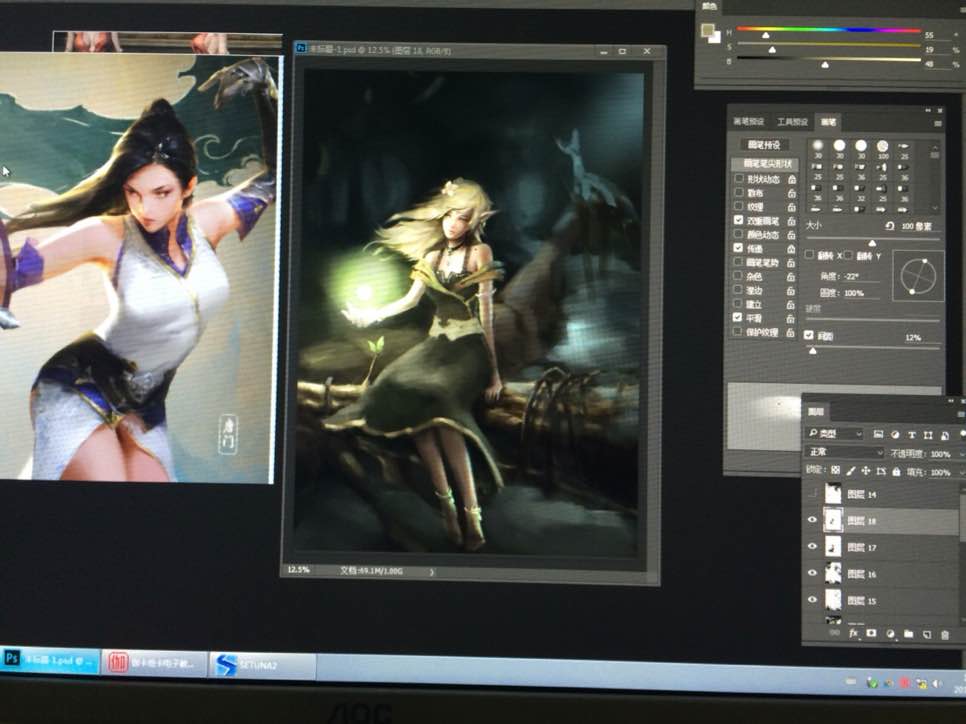Image resolution: width=966 pixels, height=724 pixels.
Task: Create a new layer
Action: (927, 634)
